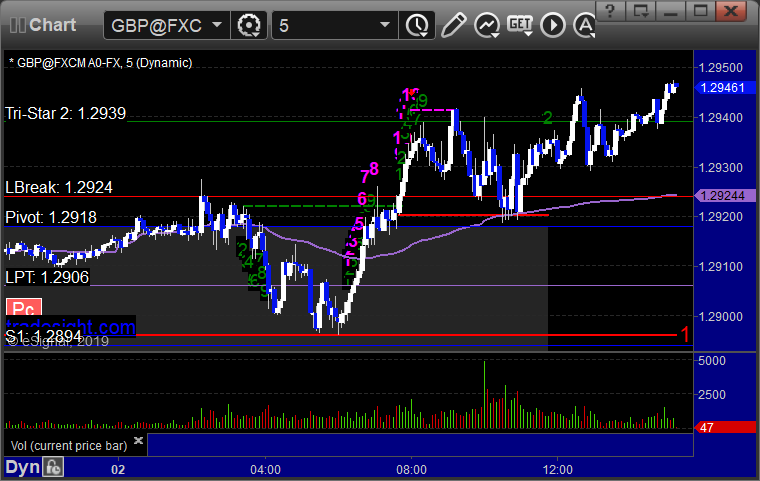Click the LBreak: 1.2924 label
This screenshot has height=481, width=760.
tap(59, 187)
